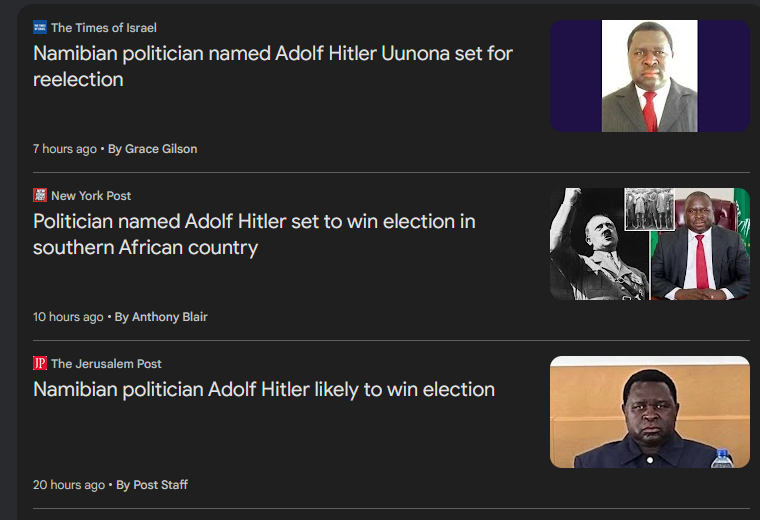Click the New York Post favicon icon
Screen dimensions: 760x520
40,195
